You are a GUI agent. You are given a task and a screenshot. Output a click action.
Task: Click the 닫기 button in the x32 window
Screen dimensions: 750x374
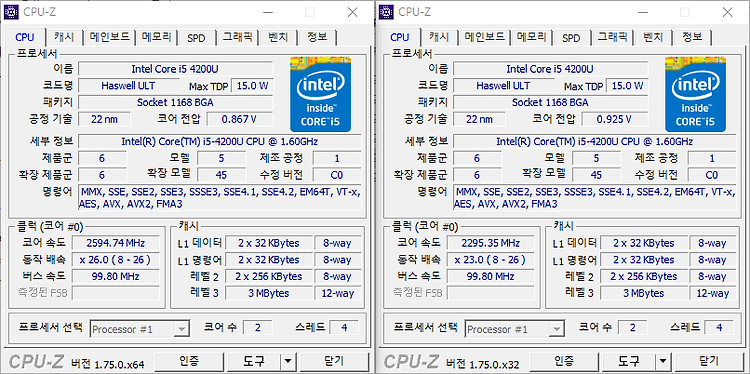click(x=710, y=361)
